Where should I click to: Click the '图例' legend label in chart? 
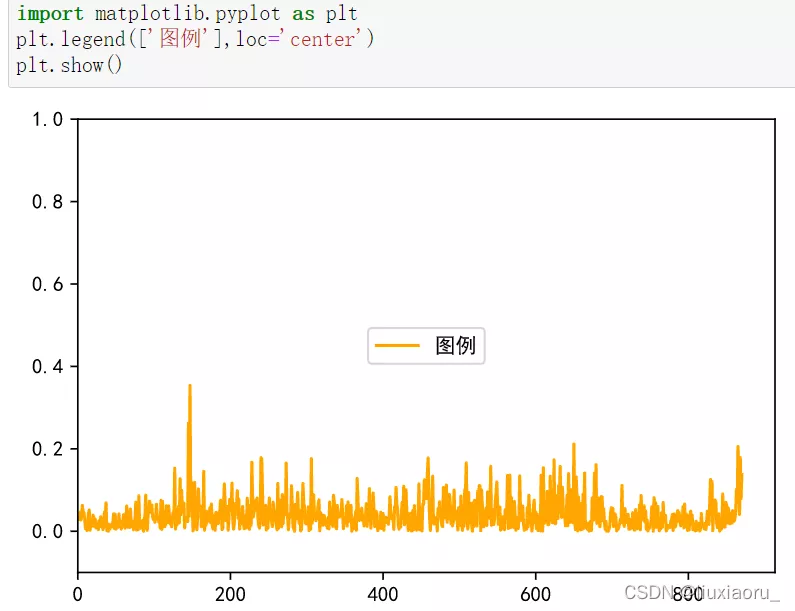click(455, 346)
